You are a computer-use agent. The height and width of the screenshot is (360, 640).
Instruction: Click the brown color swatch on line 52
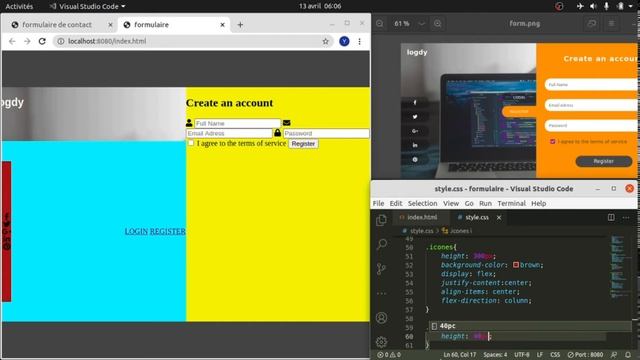(x=516, y=265)
